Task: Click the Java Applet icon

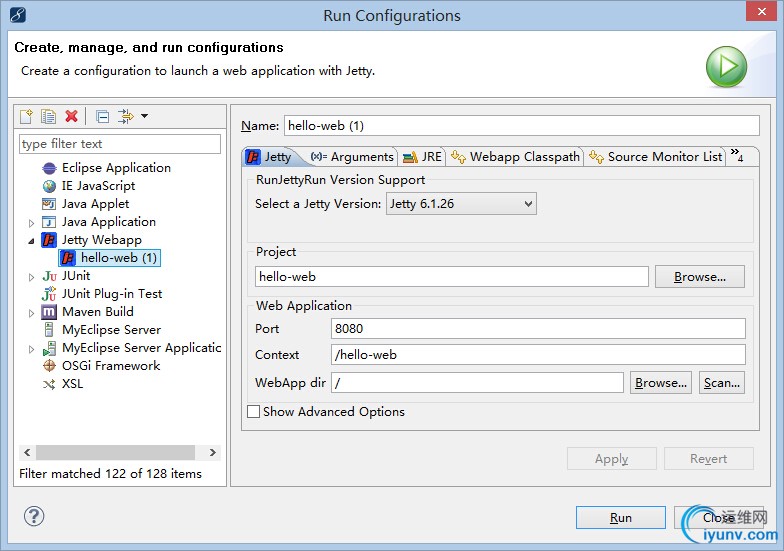Action: click(x=49, y=204)
